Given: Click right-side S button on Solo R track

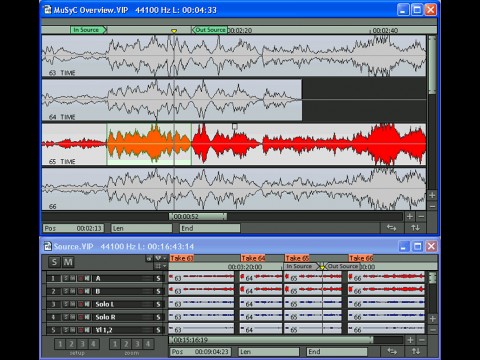Looking at the screenshot, I should pos(159,317).
